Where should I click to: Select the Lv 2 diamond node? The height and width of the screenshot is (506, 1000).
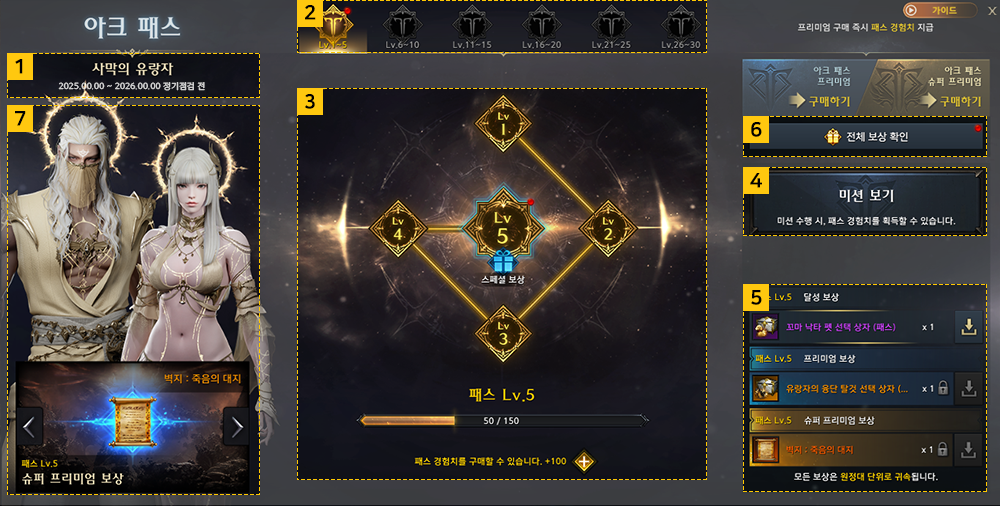608,228
